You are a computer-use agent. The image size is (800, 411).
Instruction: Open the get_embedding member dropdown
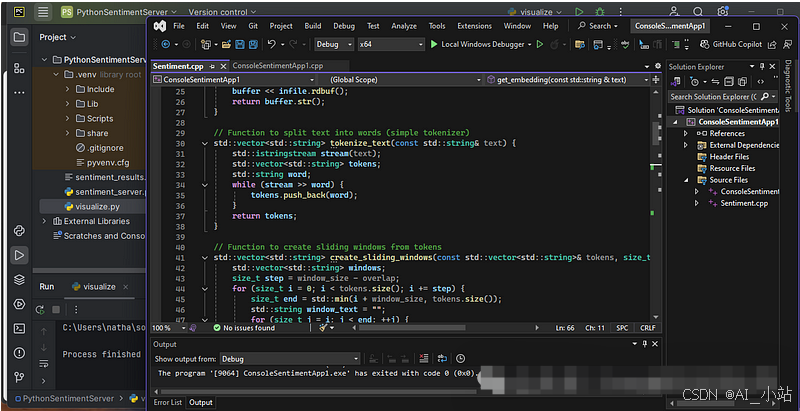click(x=567, y=80)
